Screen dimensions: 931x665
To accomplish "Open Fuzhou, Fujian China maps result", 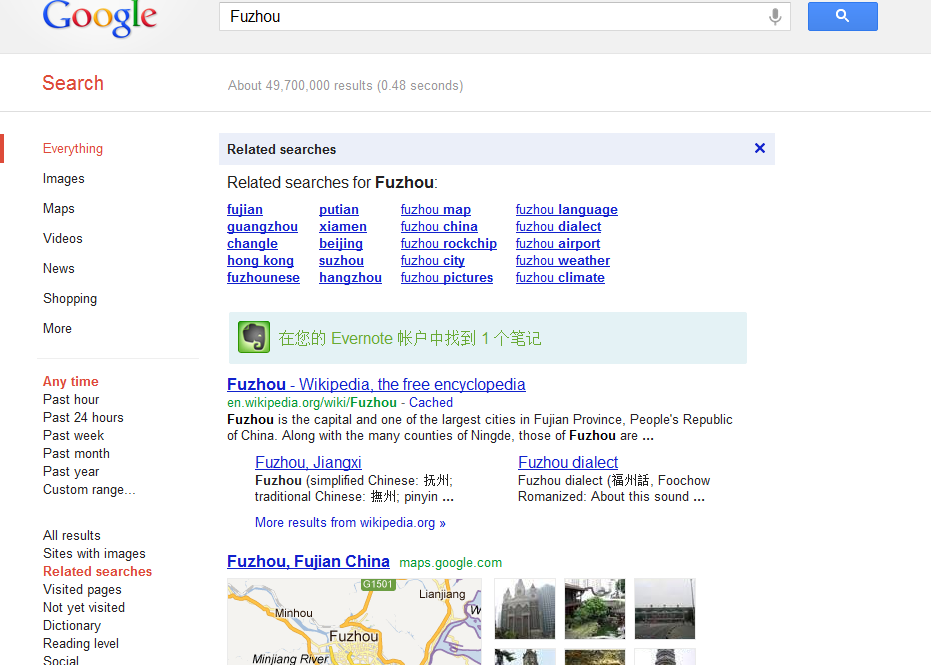I will point(308,561).
